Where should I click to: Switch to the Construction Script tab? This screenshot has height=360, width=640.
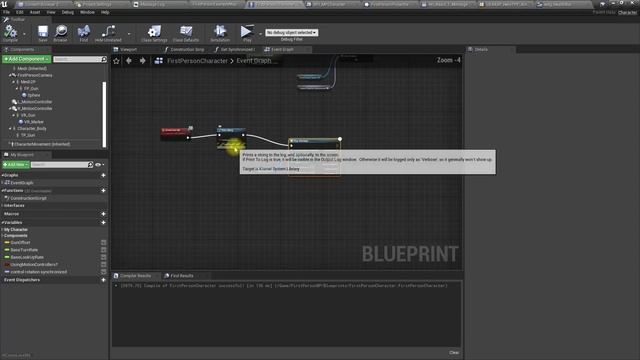[x=187, y=49]
